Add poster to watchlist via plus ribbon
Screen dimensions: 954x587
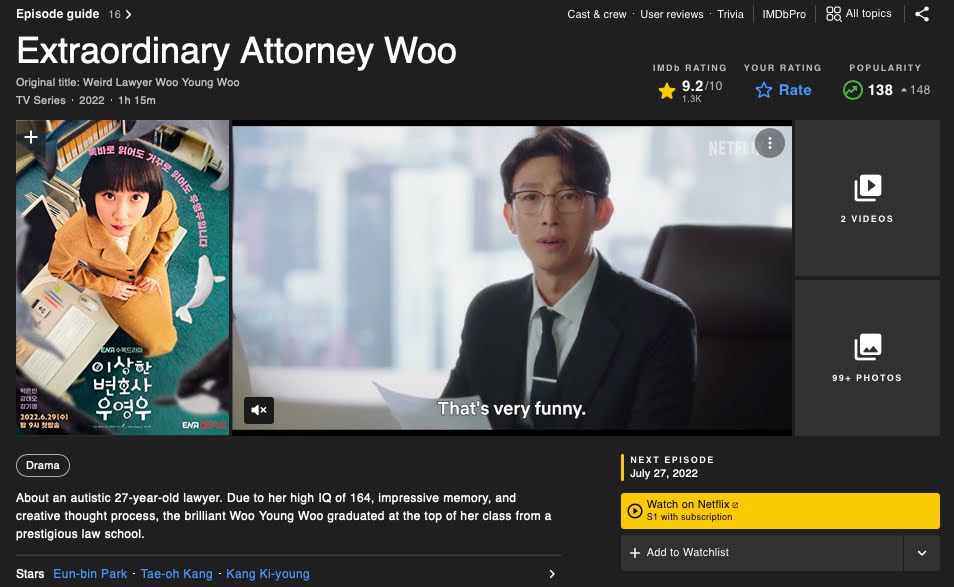30,137
